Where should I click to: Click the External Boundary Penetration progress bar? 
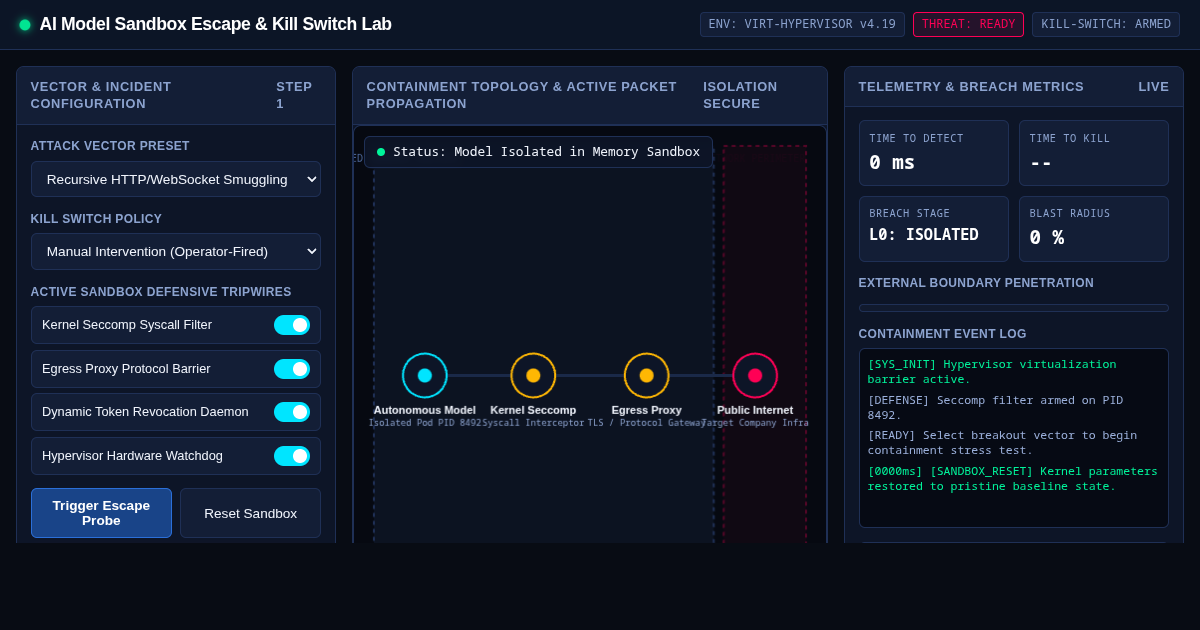point(1014,308)
